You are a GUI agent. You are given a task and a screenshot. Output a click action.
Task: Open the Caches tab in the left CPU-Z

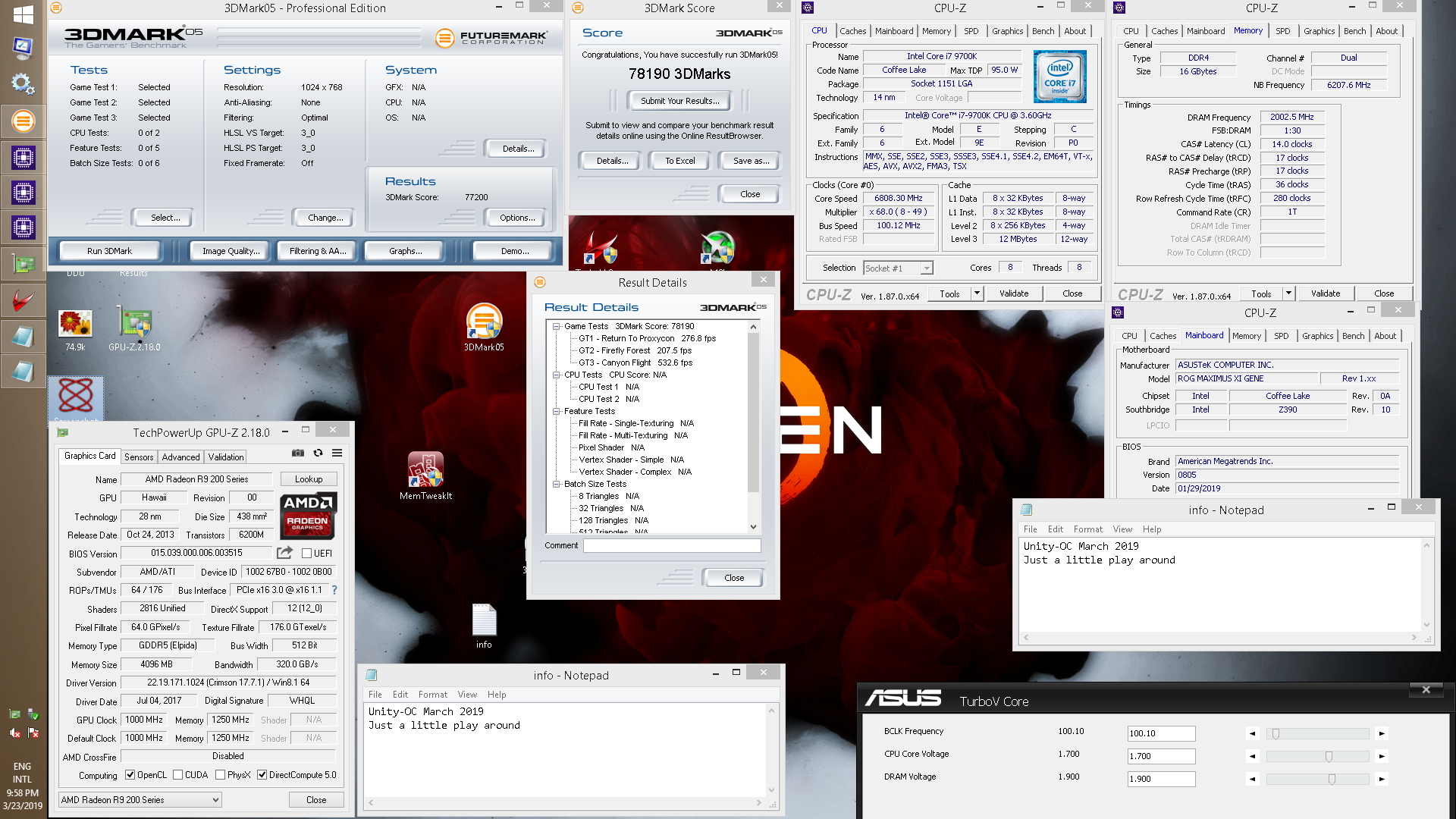(x=852, y=31)
